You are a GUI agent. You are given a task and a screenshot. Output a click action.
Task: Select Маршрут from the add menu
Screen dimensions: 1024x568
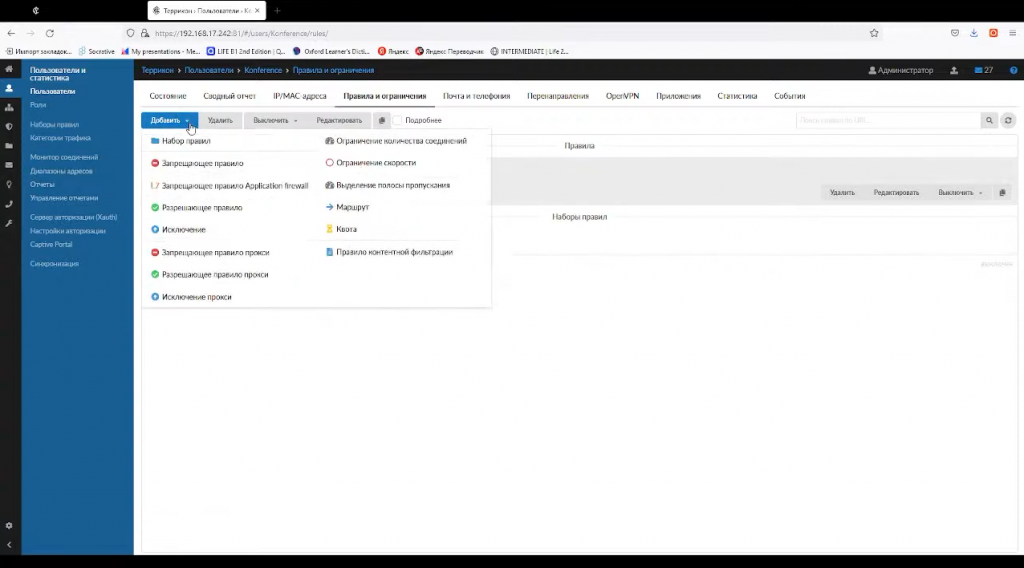347,207
